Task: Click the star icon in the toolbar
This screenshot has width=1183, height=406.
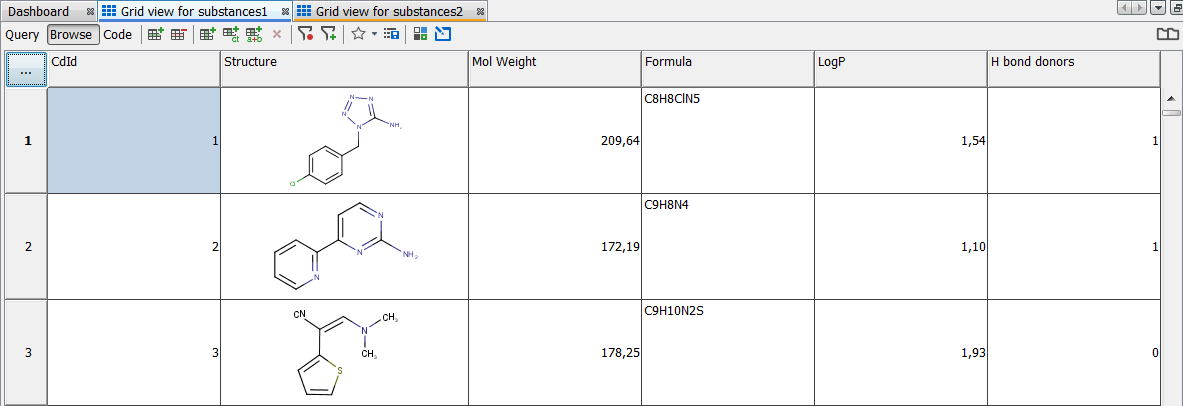Action: 358,34
